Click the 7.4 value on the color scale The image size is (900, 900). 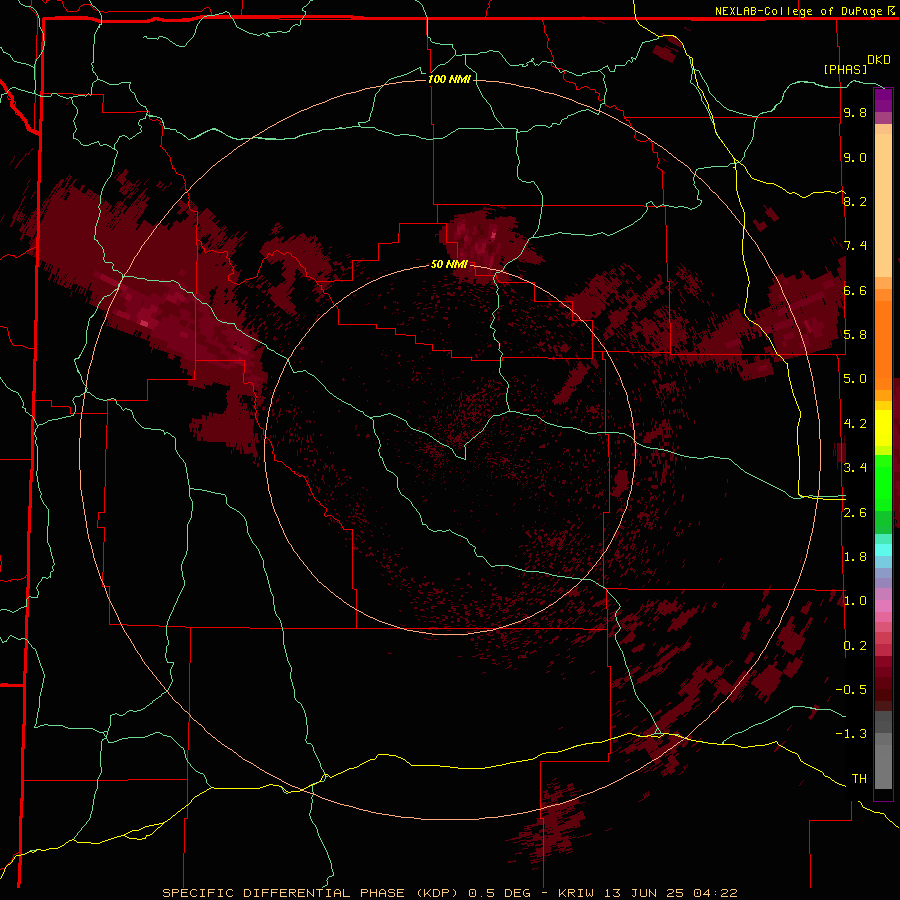pos(855,246)
